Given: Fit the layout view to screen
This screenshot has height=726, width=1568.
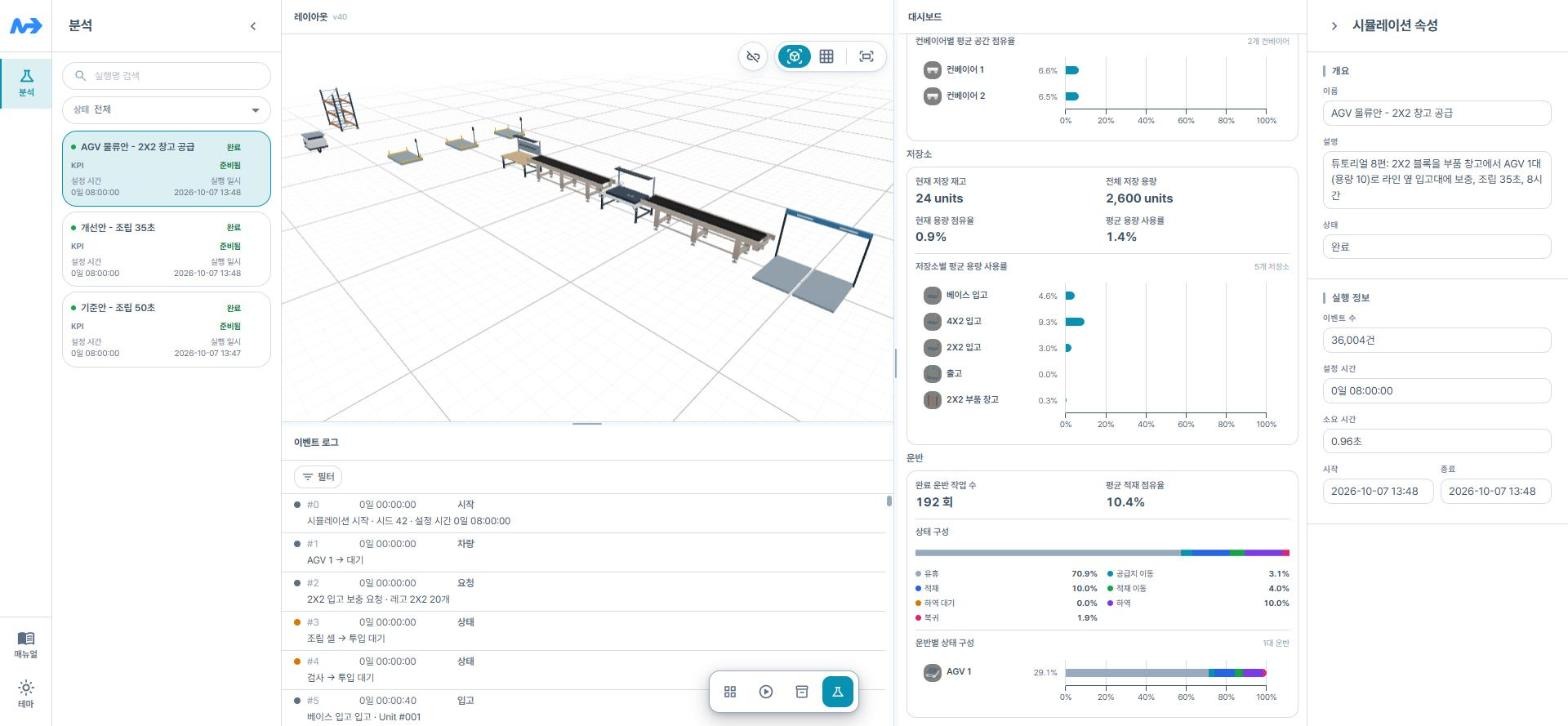Looking at the screenshot, I should [866, 57].
